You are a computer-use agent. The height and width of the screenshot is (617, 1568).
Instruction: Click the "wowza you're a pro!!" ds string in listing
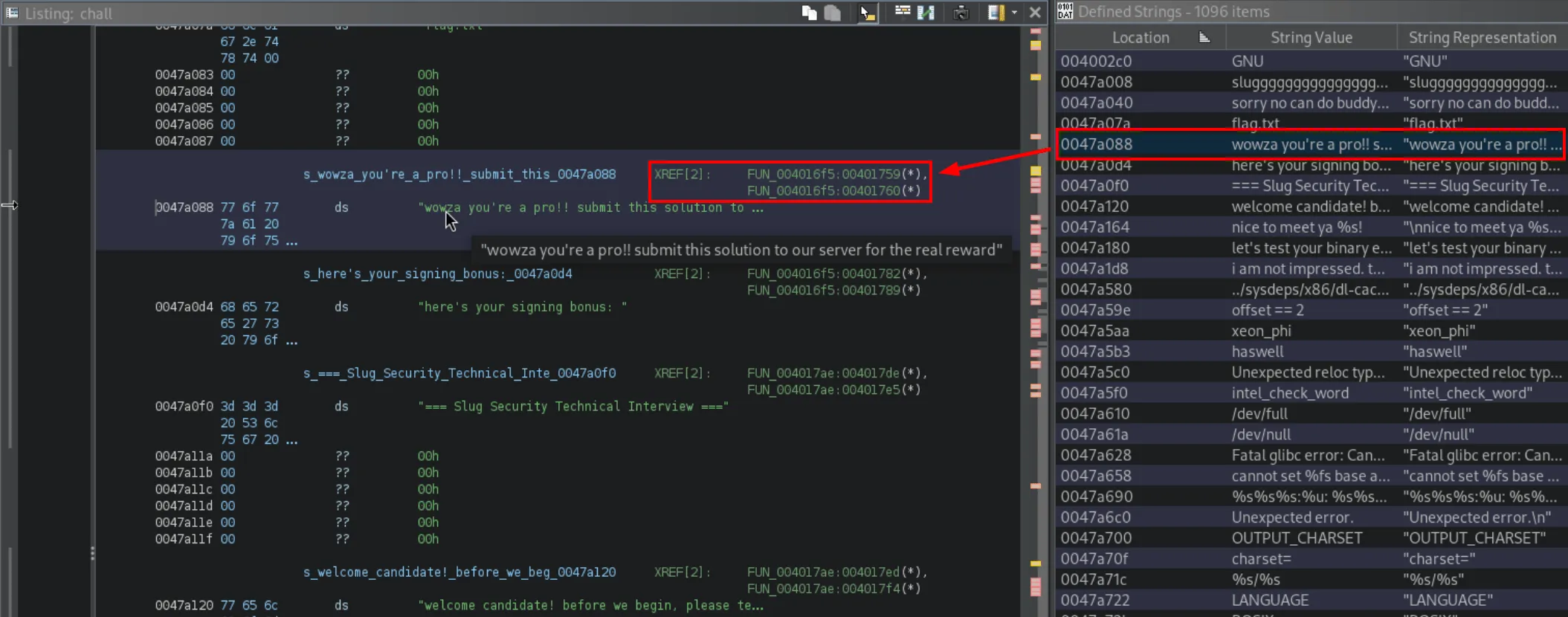point(591,207)
